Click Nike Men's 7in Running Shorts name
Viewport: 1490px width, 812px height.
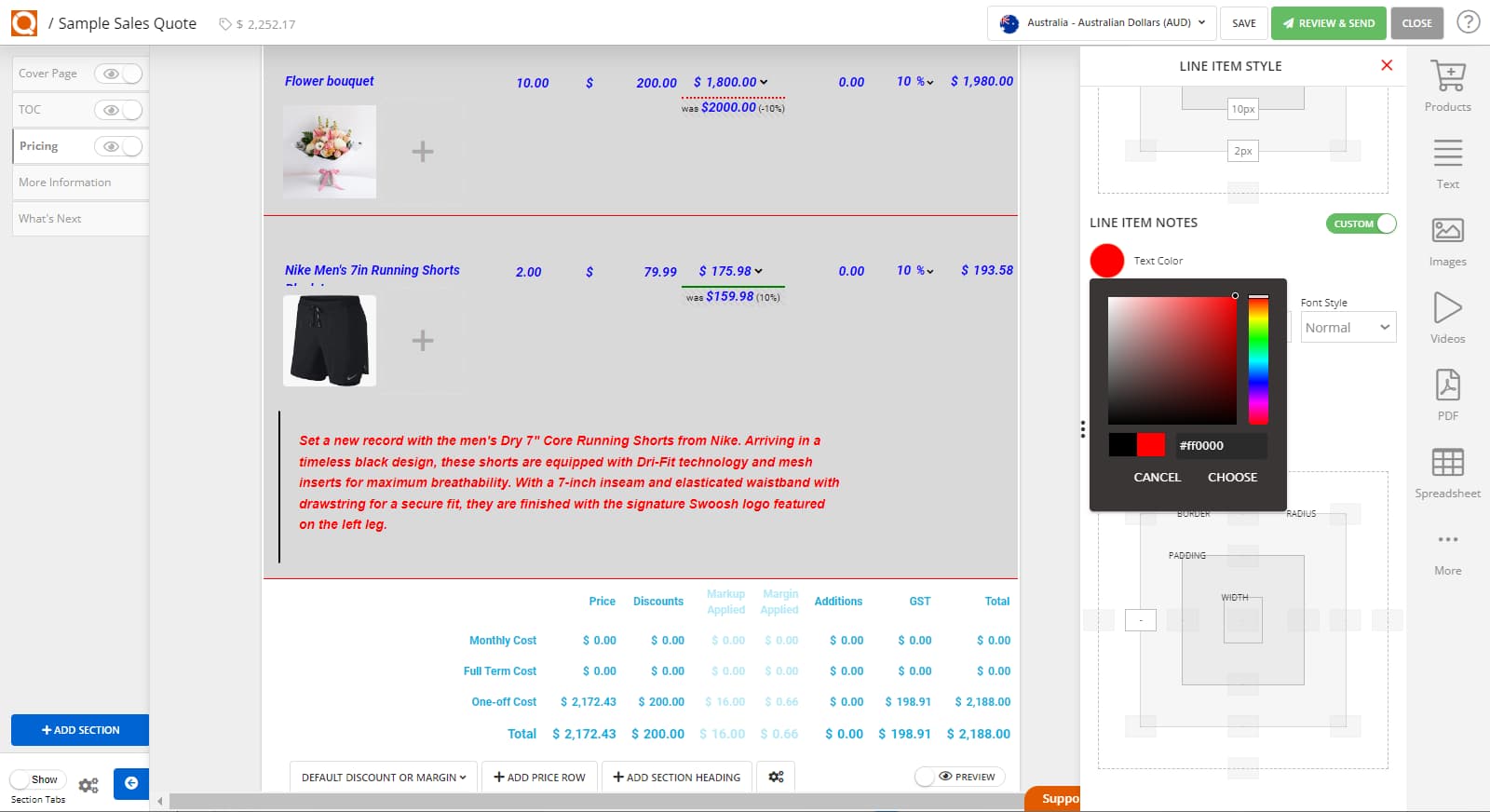pos(372,270)
